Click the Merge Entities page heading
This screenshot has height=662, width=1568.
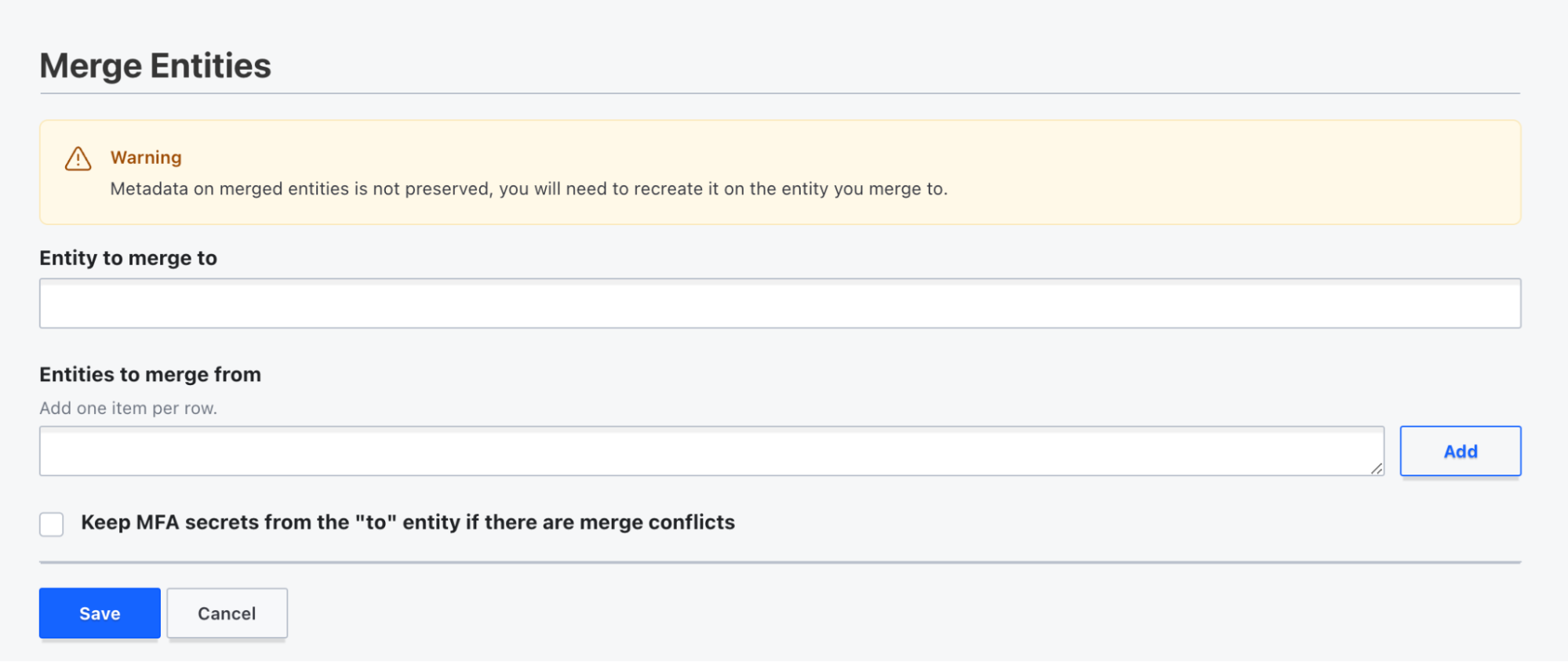tap(155, 66)
